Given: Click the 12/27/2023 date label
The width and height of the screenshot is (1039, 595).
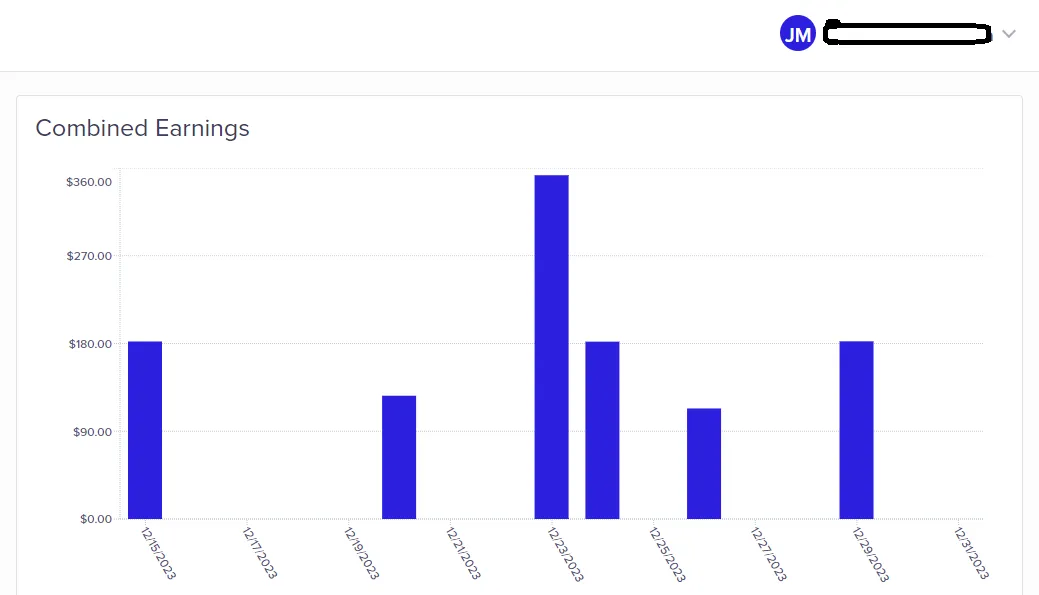Looking at the screenshot, I should pyautogui.click(x=768, y=553).
